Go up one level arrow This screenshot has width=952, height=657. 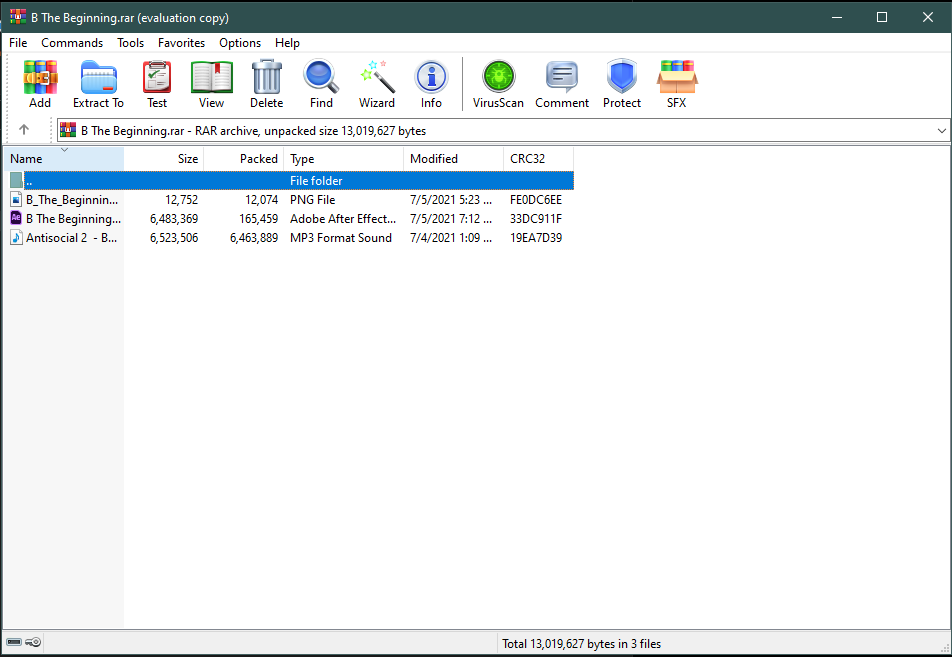[24, 129]
